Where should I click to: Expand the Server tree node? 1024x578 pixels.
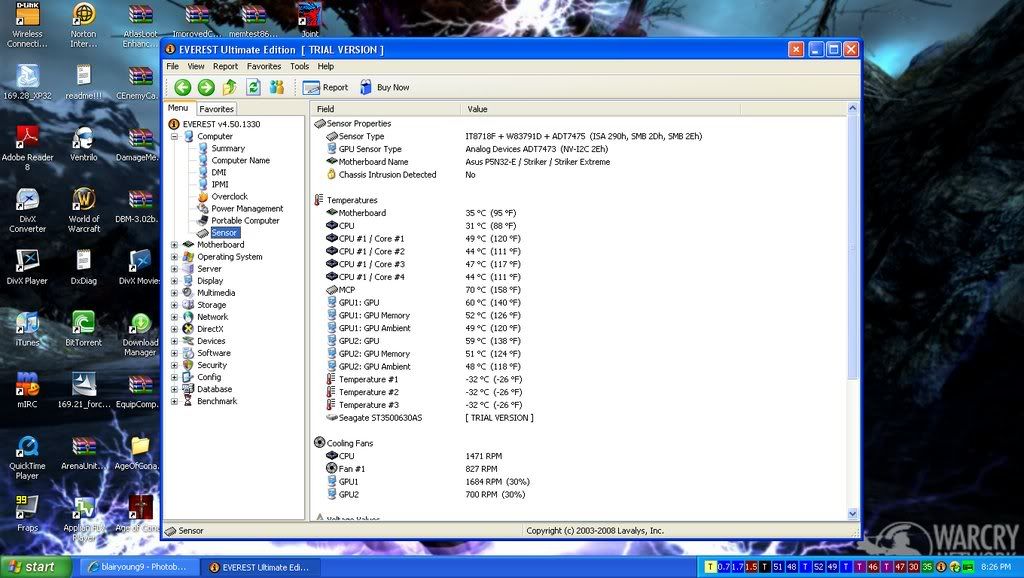pyautogui.click(x=174, y=269)
